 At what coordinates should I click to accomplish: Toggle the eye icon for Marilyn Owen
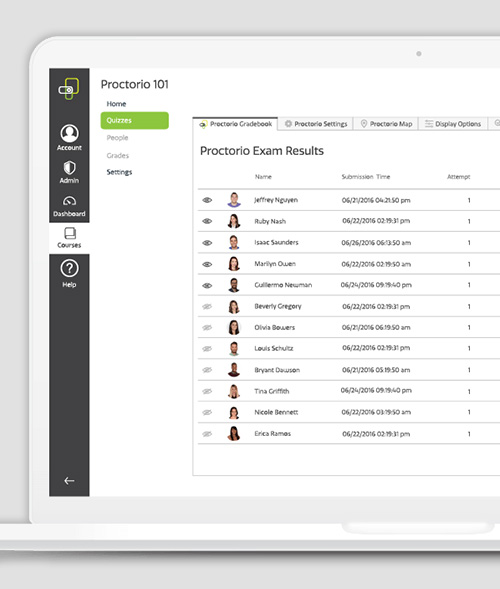click(207, 264)
